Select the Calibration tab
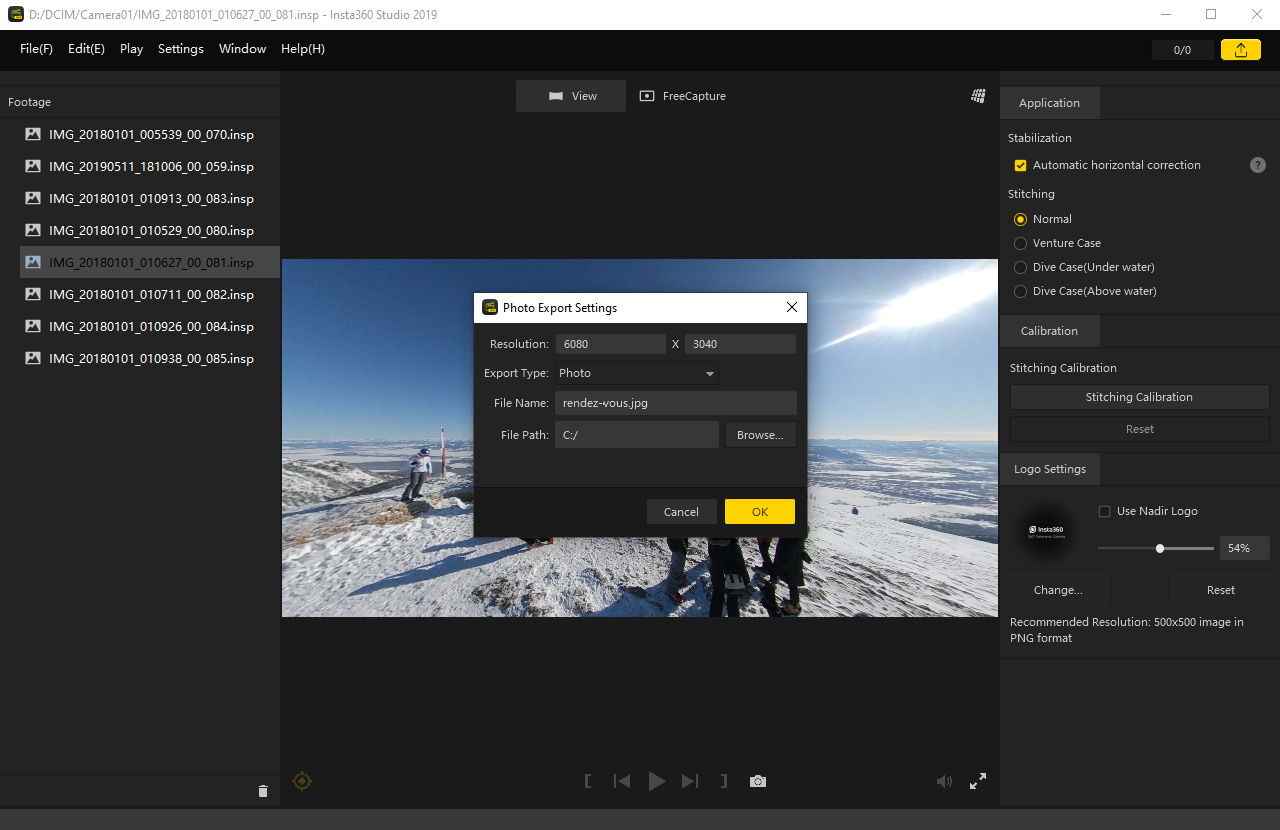1280x830 pixels. pos(1049,331)
